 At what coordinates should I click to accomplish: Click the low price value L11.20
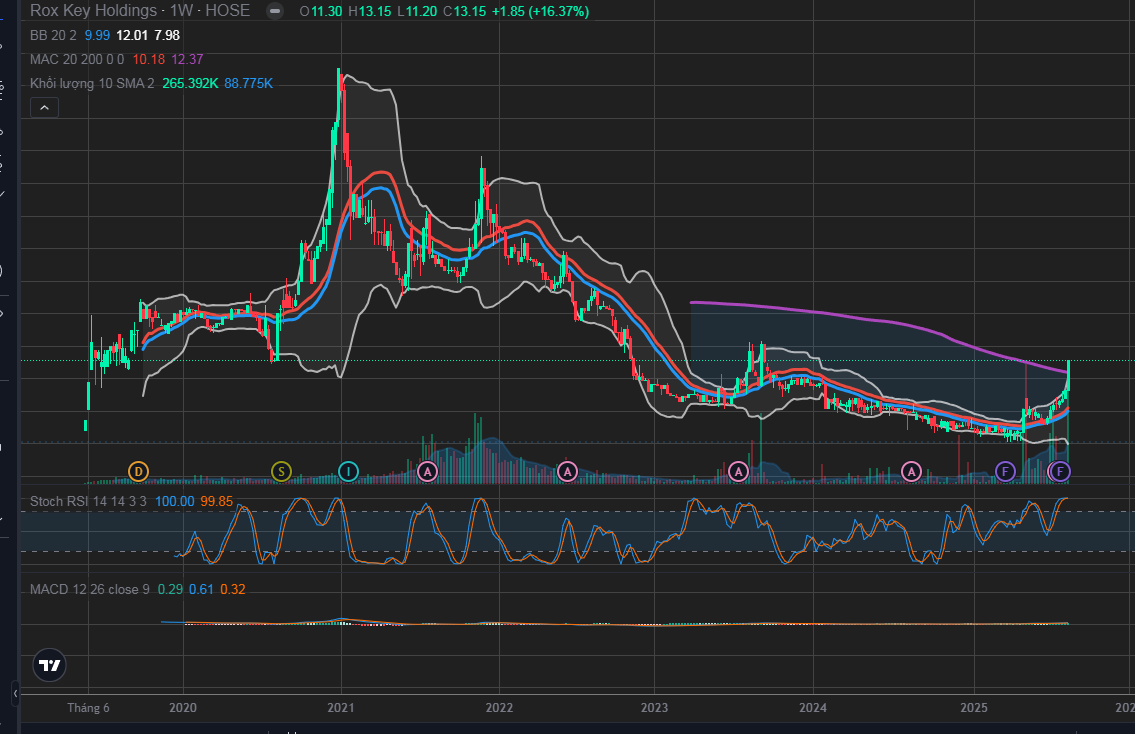417,12
